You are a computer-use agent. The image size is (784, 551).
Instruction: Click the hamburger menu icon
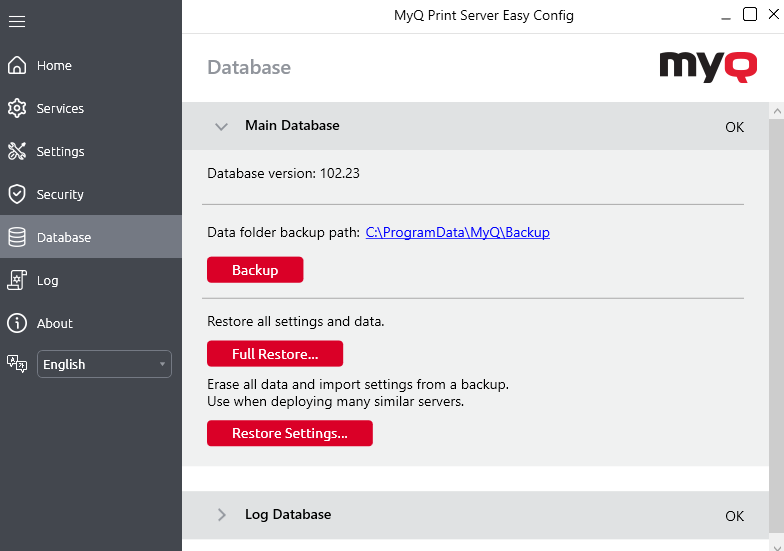click(x=17, y=21)
